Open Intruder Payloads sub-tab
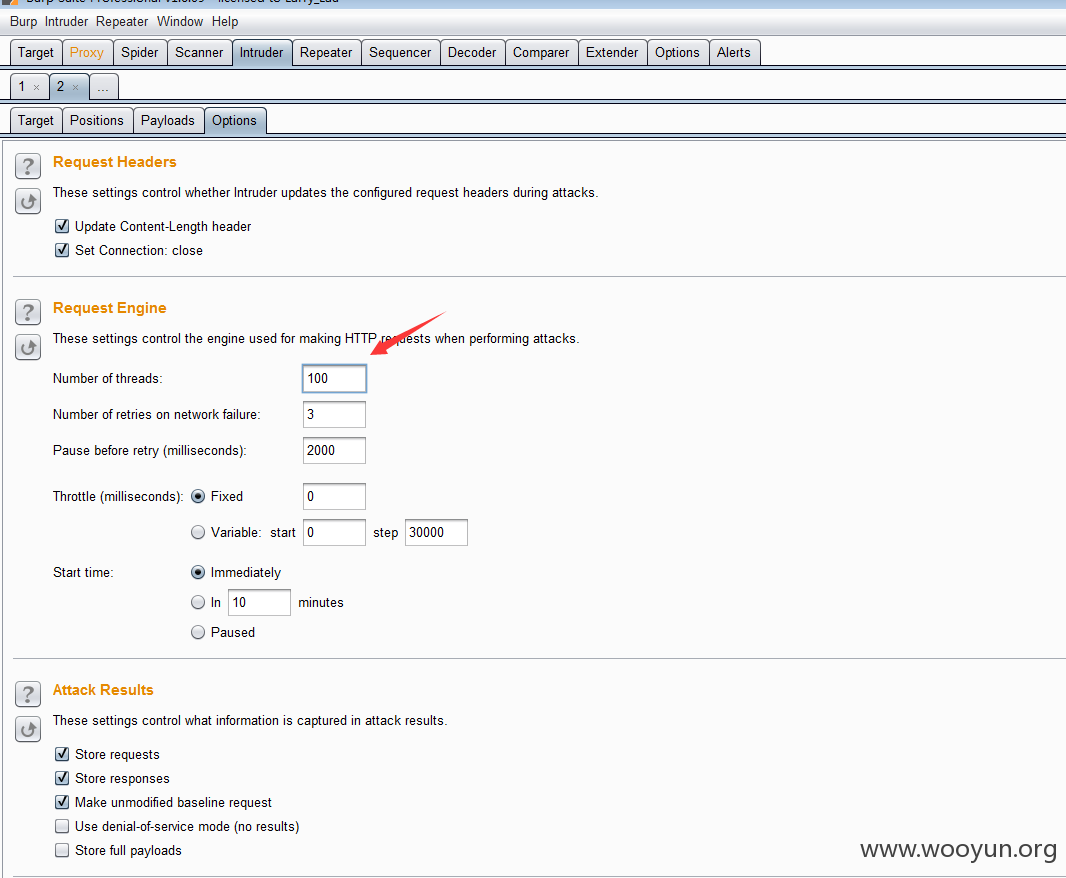This screenshot has height=878, width=1066. [x=167, y=120]
